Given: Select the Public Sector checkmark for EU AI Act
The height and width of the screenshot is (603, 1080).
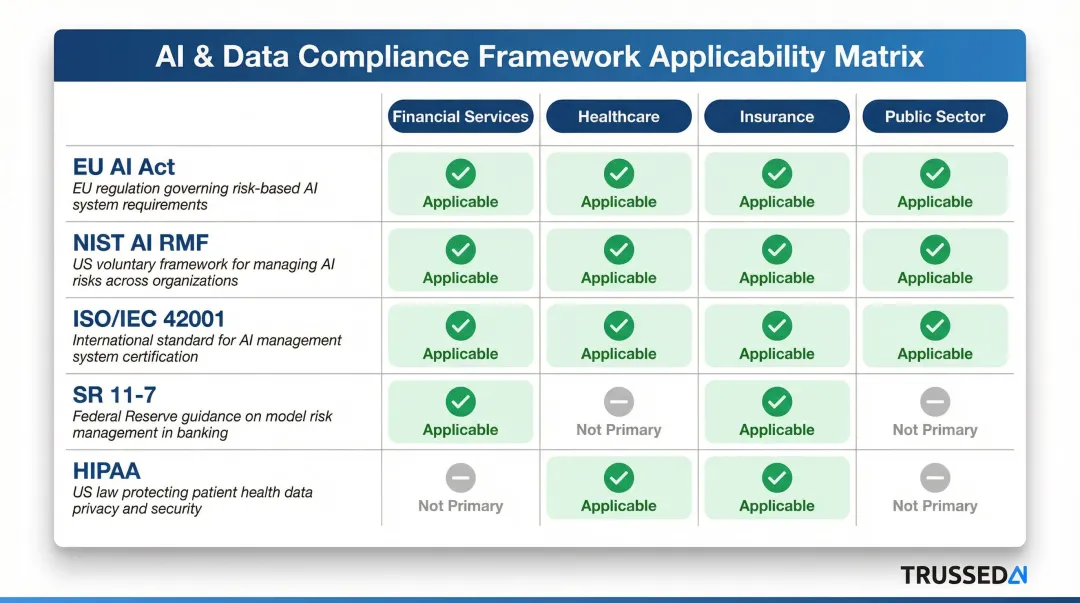Looking at the screenshot, I should pyautogui.click(x=935, y=172).
